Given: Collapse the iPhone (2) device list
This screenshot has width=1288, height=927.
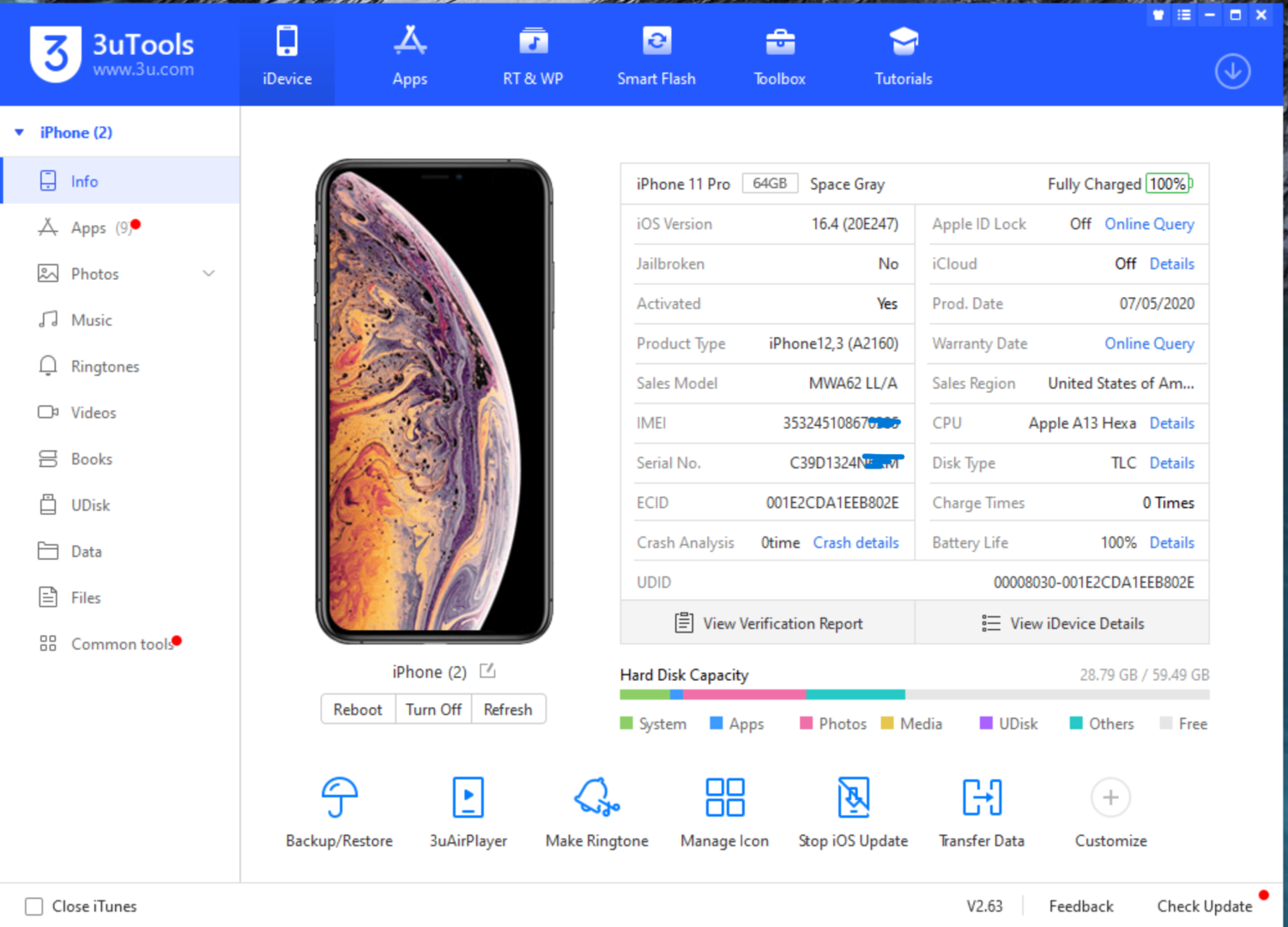Looking at the screenshot, I should click(19, 131).
